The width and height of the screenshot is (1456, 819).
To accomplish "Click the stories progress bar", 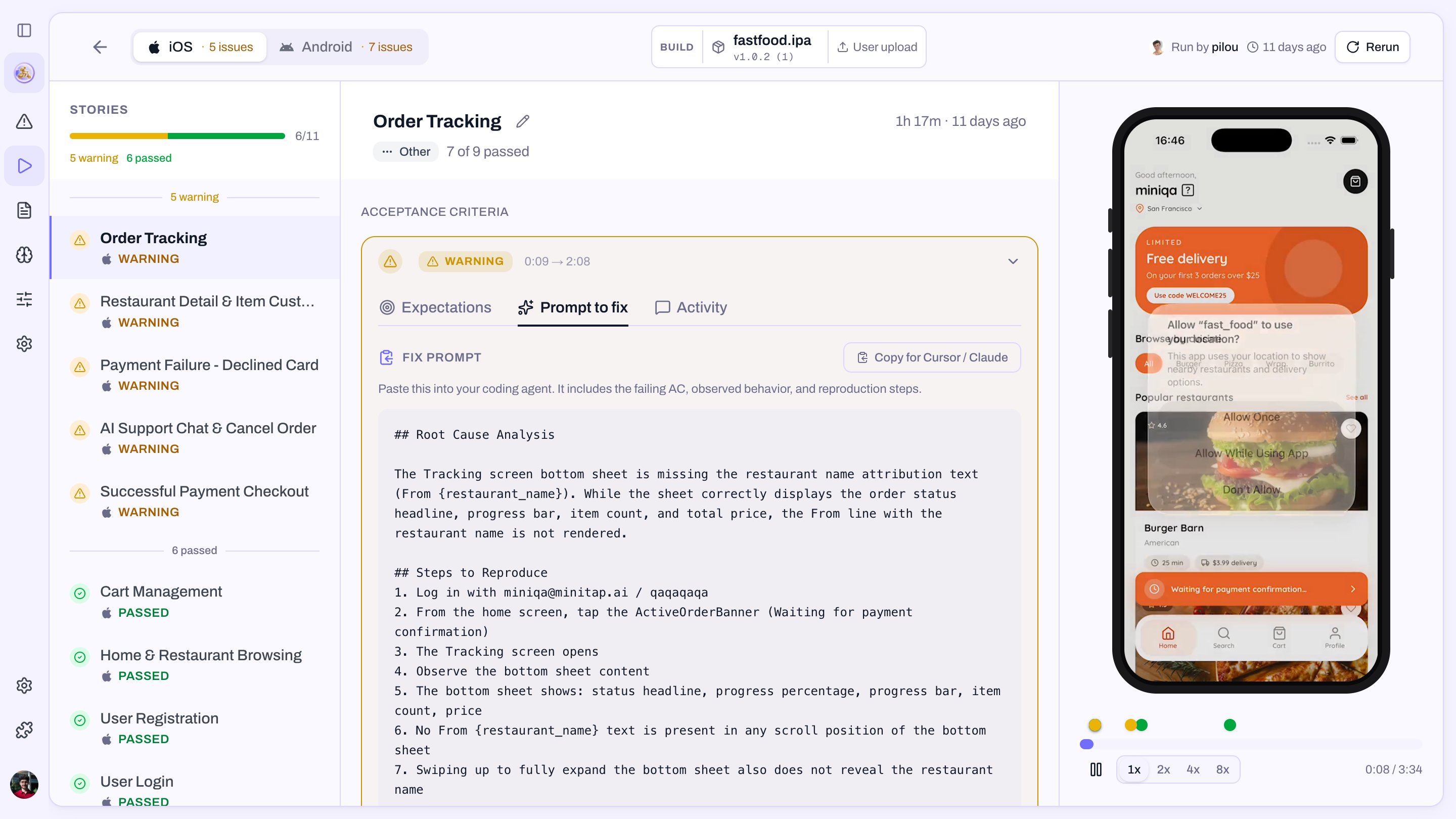I will [177, 135].
